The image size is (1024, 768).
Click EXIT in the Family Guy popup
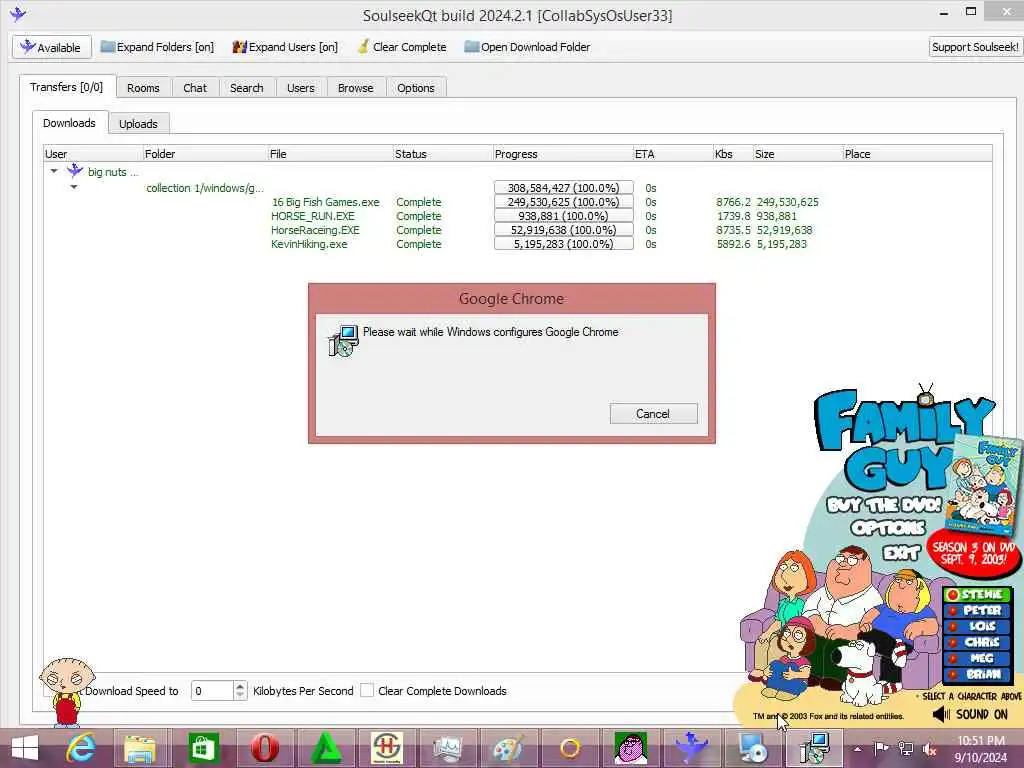click(x=901, y=553)
